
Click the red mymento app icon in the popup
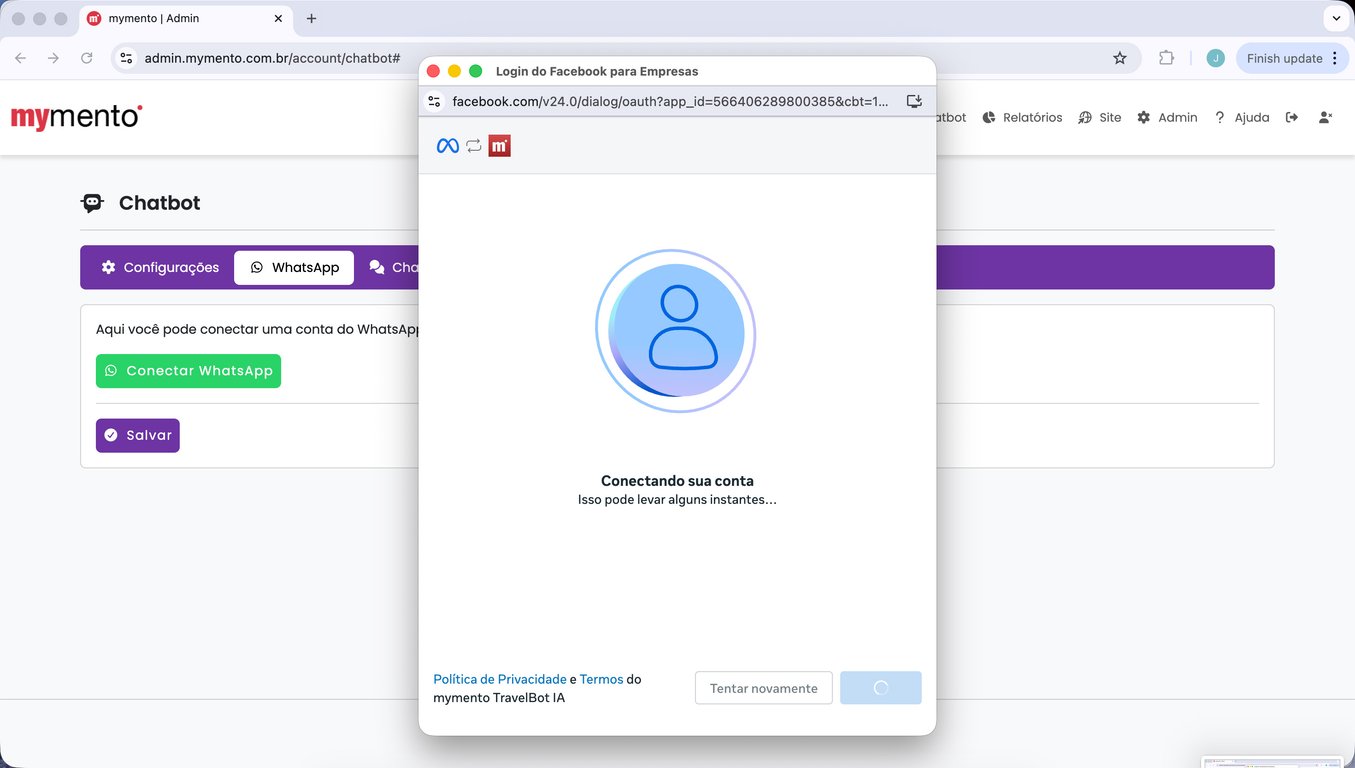click(500, 146)
